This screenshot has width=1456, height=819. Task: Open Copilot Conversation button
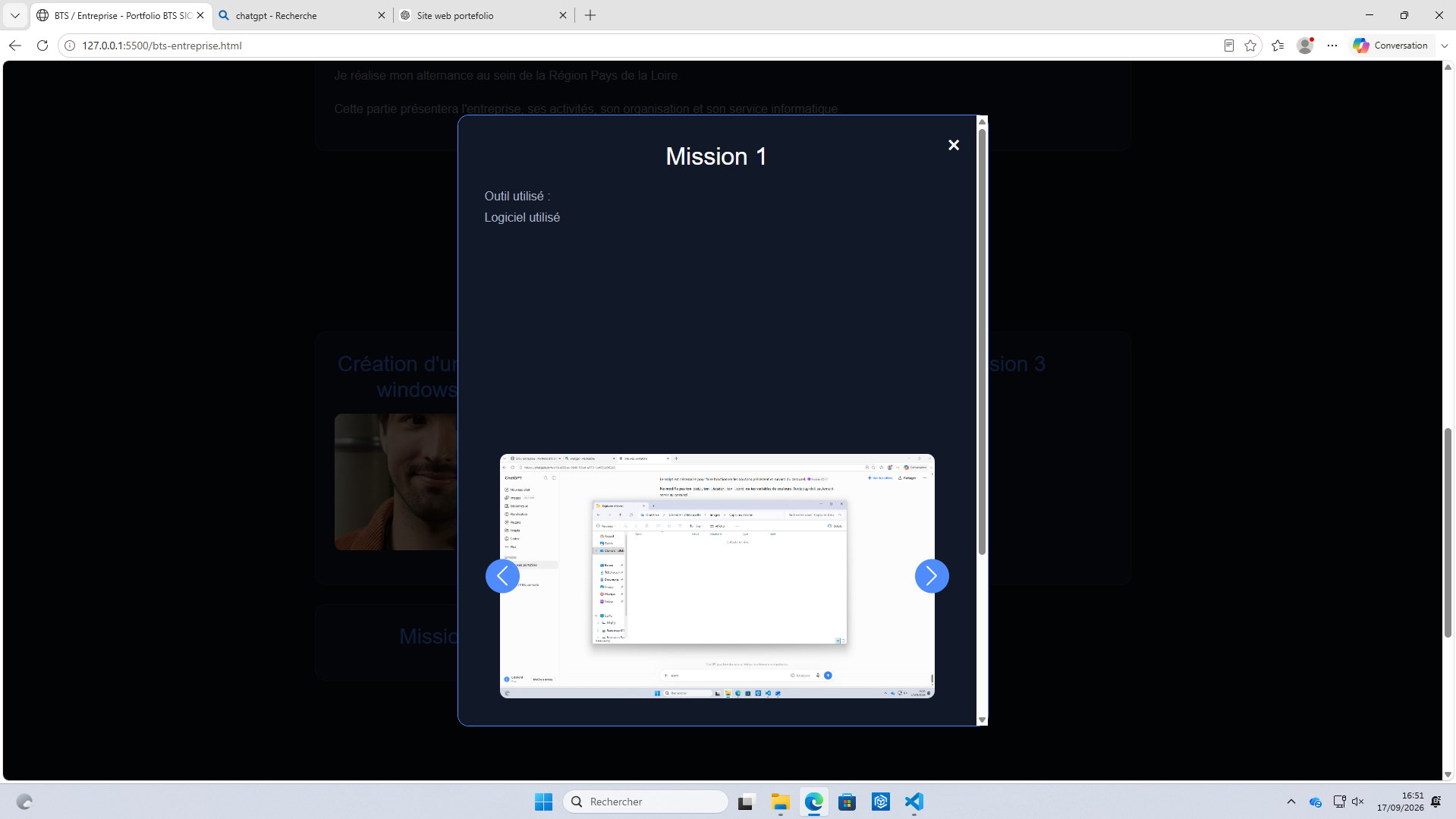[x=1391, y=46]
